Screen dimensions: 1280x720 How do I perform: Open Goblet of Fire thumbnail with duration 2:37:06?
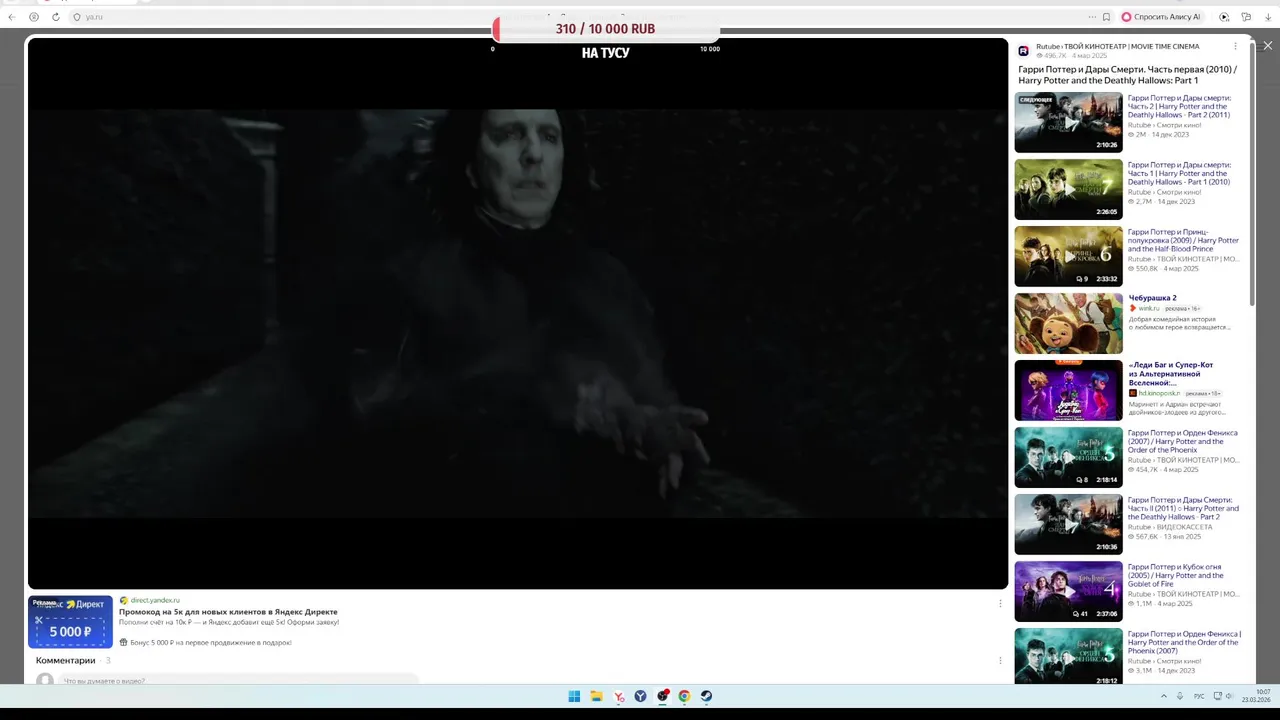tap(1068, 591)
